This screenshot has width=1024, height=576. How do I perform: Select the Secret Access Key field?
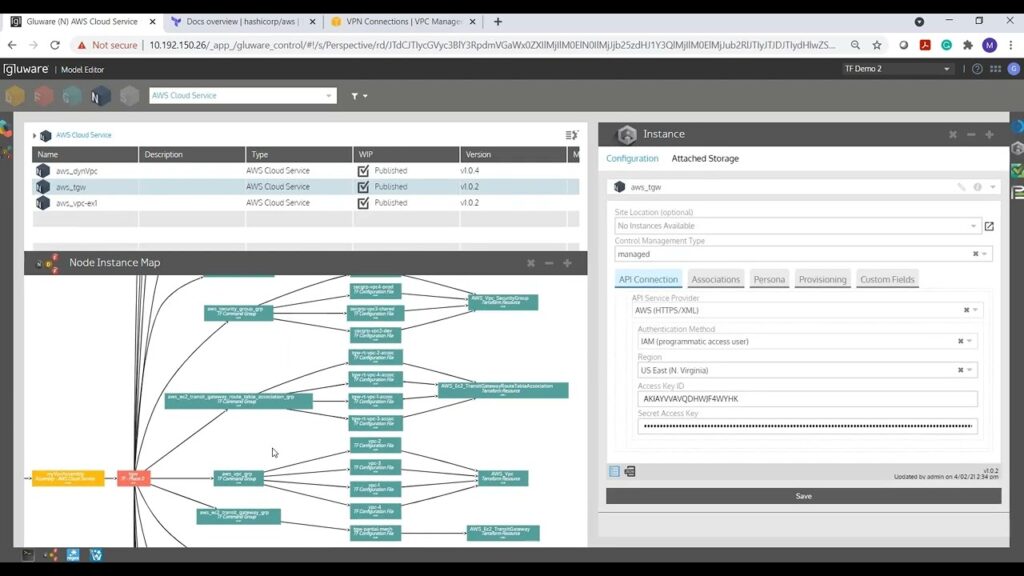click(x=803, y=426)
